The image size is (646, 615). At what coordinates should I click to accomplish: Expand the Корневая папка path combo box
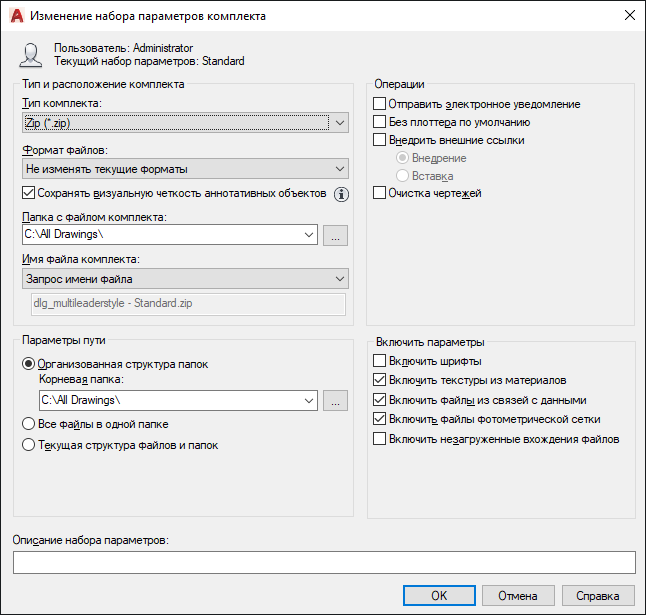click(178, 401)
